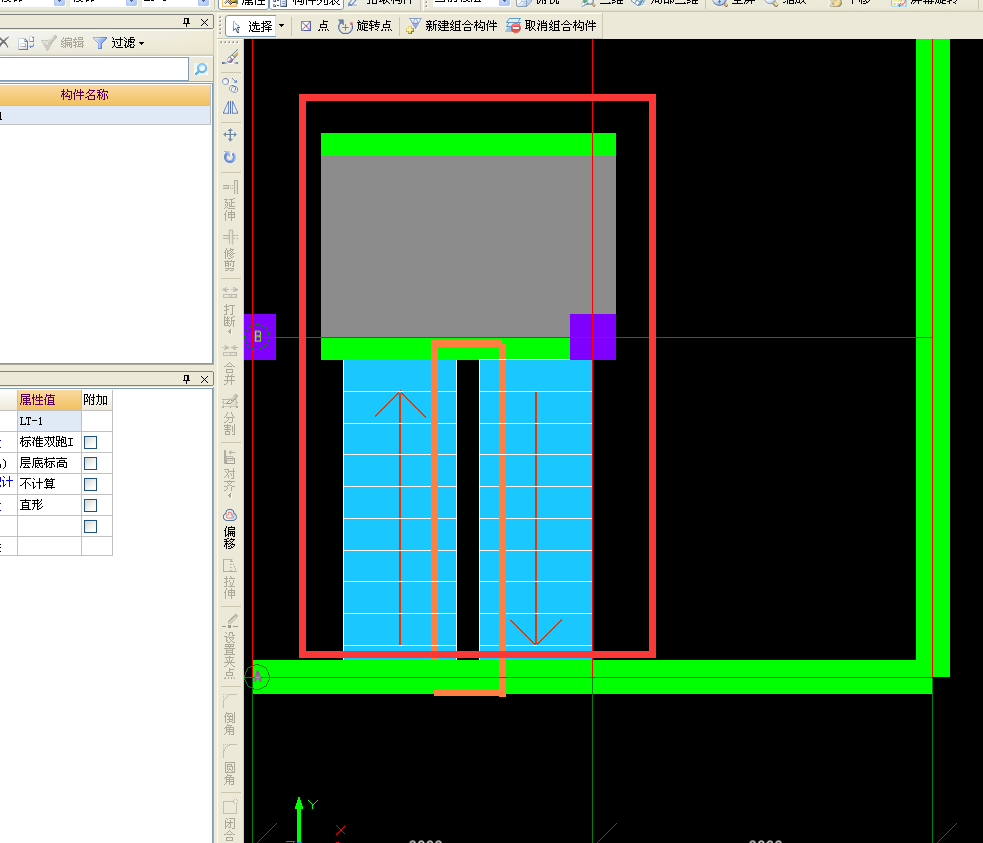This screenshot has width=983, height=843.
Task: Click the axis A label circle
Action: 257,677
